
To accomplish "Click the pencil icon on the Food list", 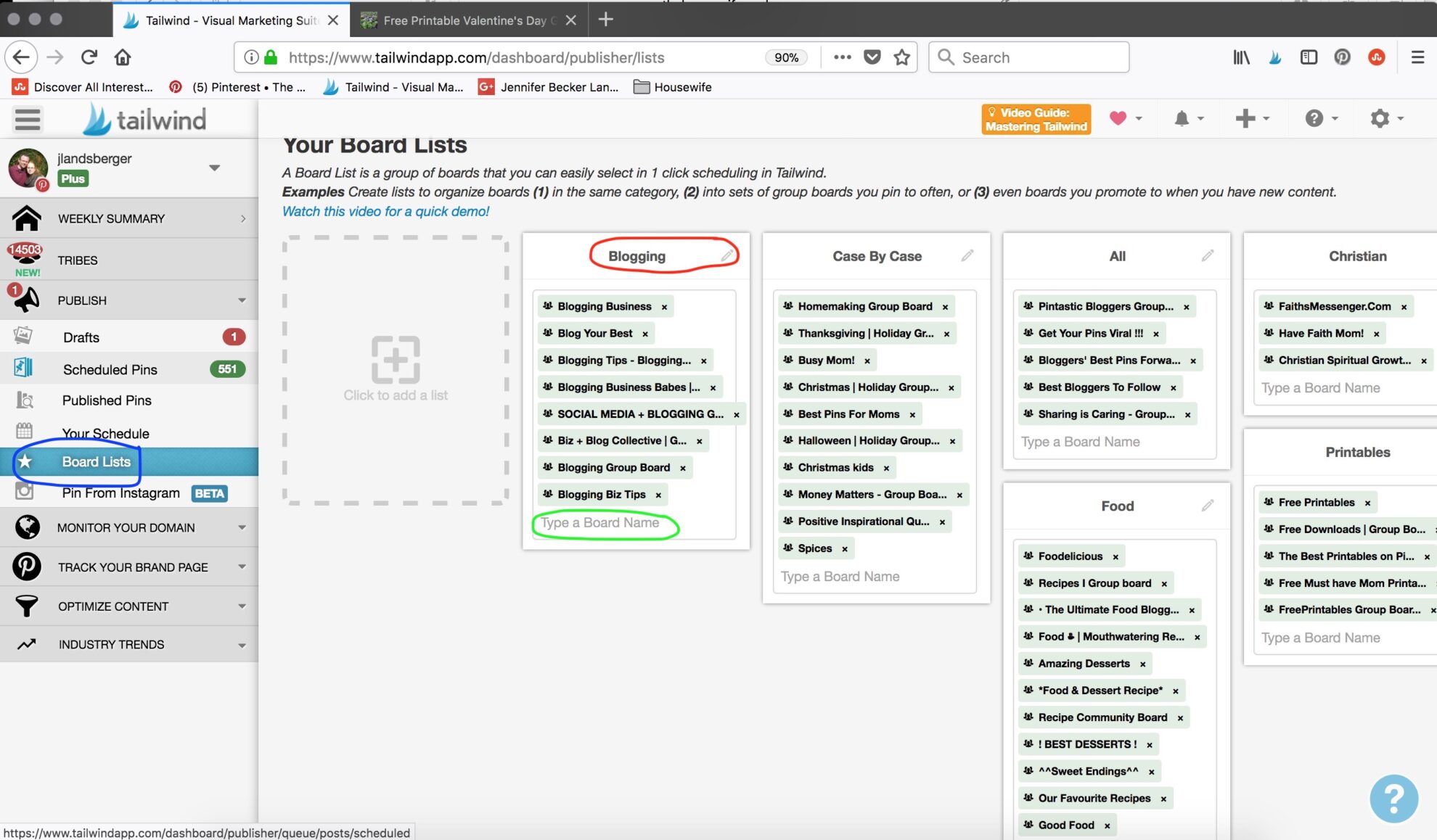I will [1208, 506].
